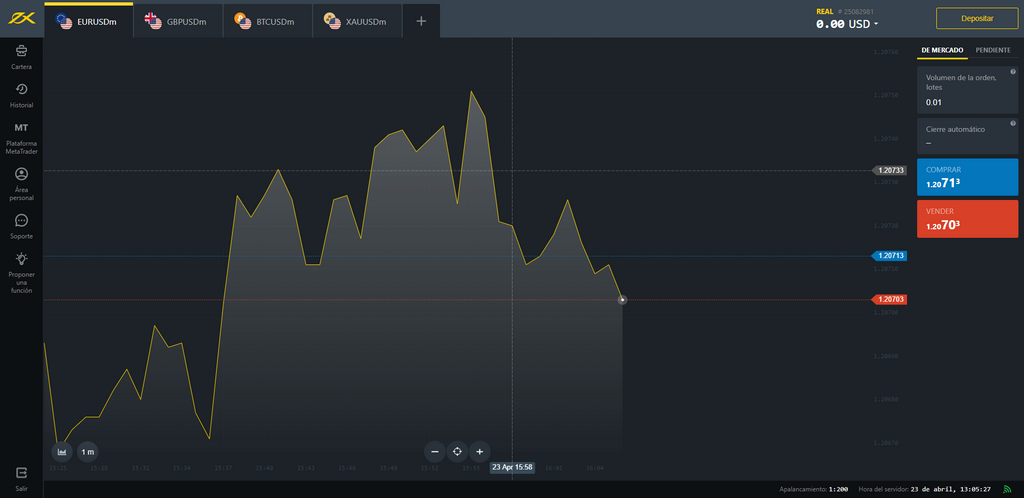Recenter chart with crosshair button
Viewport: 1024px width, 498px height.
(457, 452)
